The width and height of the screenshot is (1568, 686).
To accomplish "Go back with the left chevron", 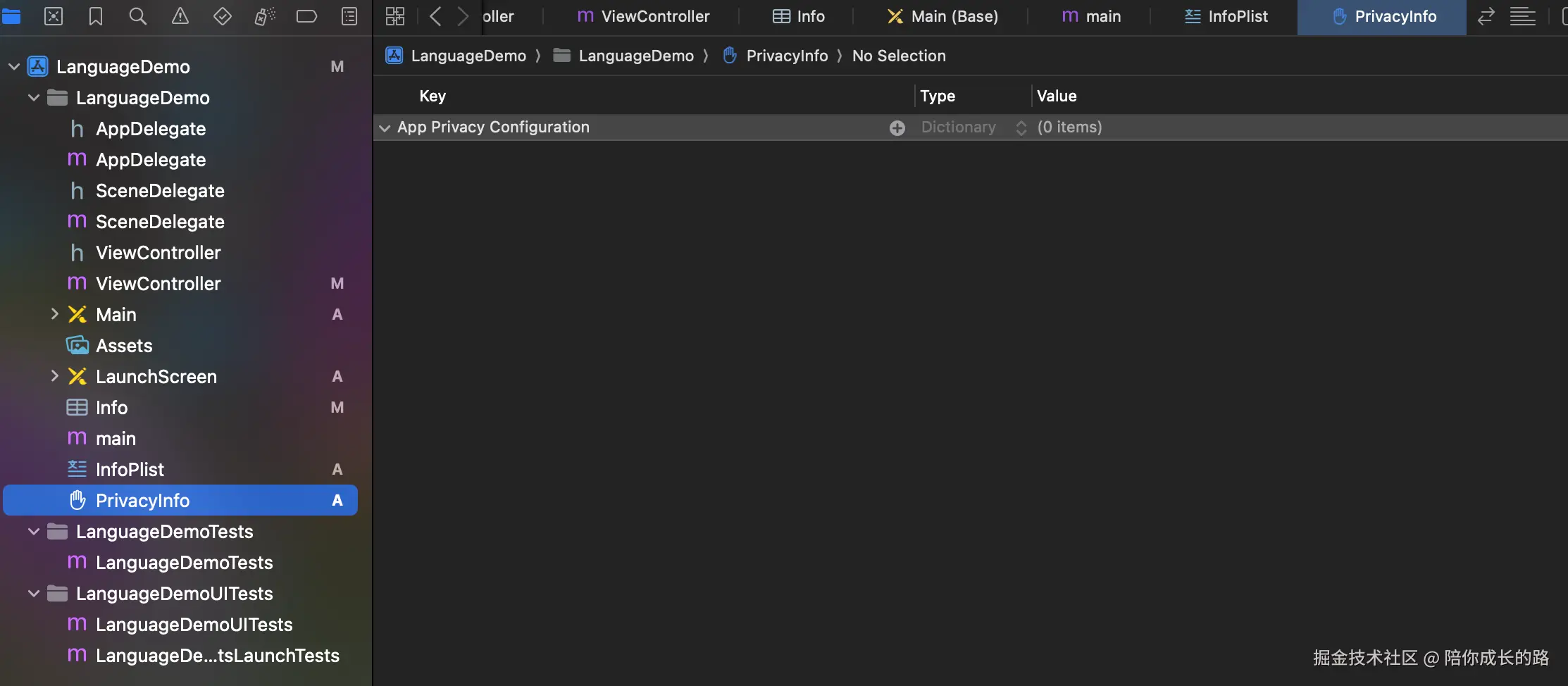I will [x=435, y=16].
